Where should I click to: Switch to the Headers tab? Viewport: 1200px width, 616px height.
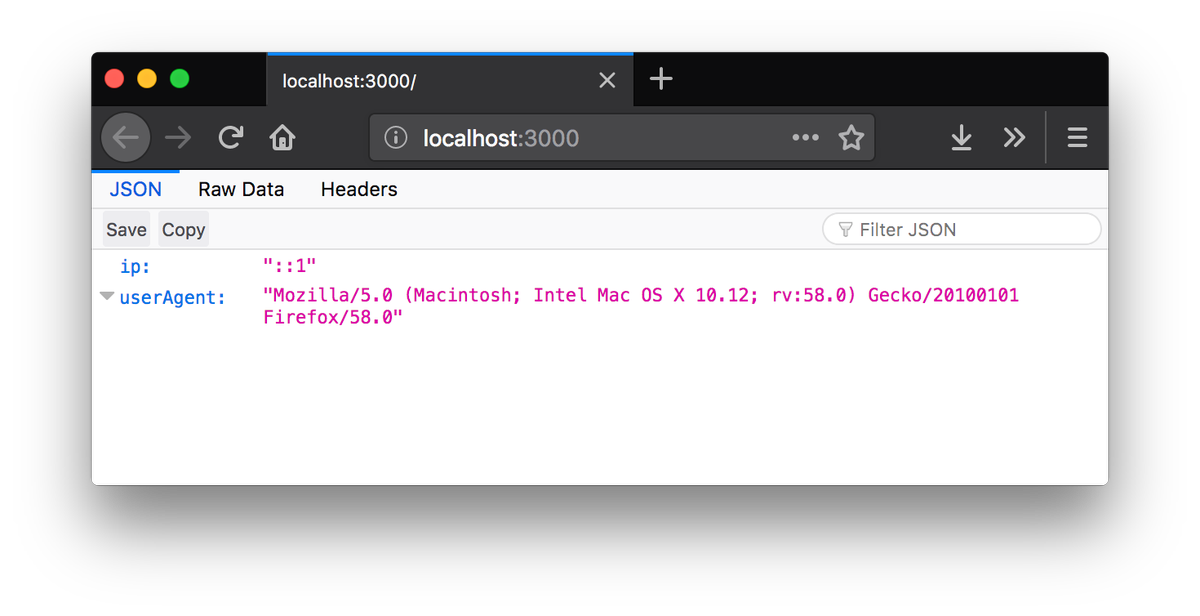pyautogui.click(x=359, y=189)
